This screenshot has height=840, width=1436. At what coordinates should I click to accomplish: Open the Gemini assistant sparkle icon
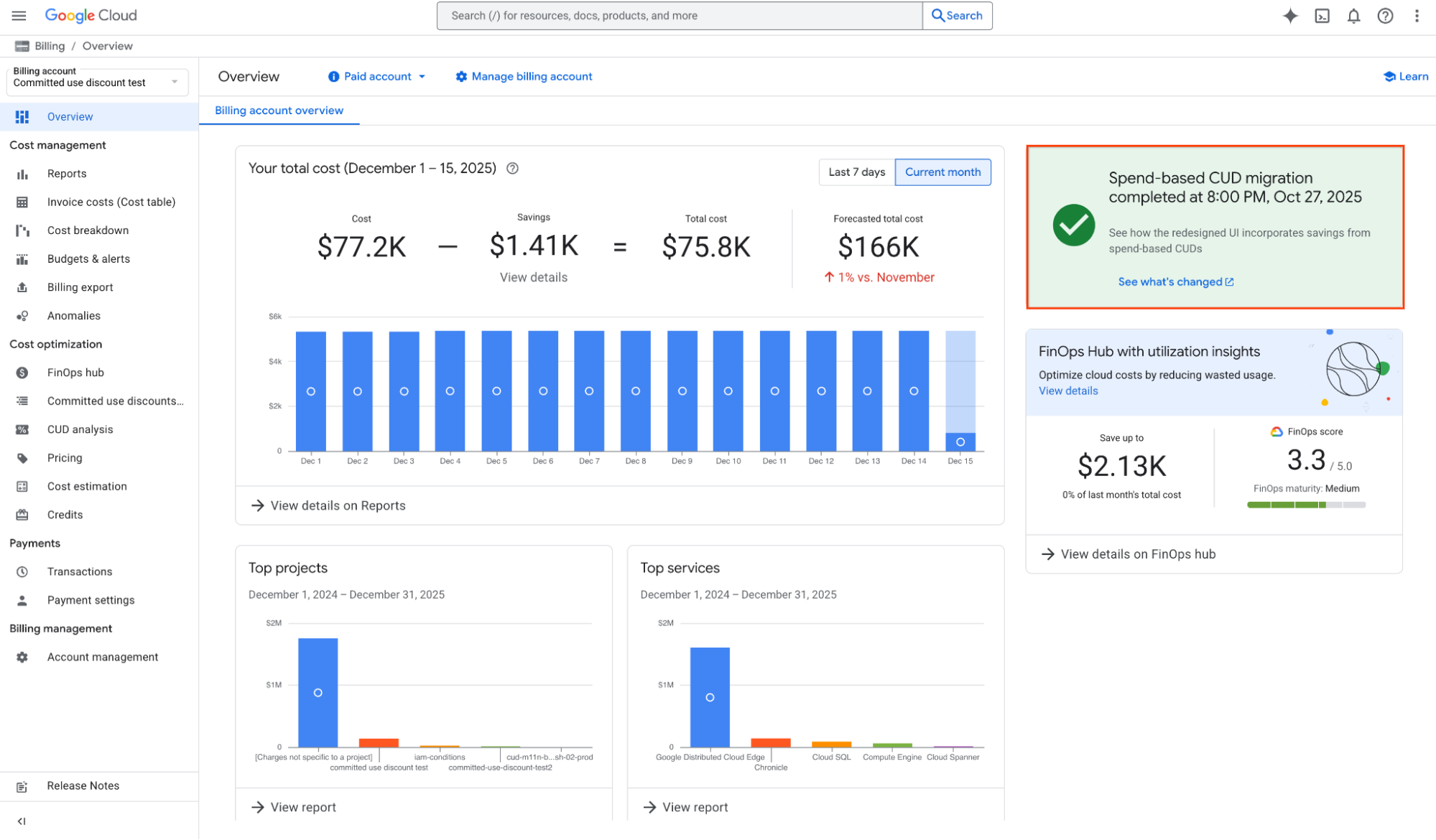(1290, 15)
